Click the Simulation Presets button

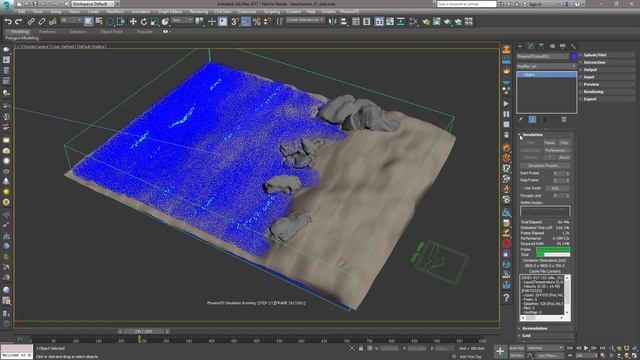tap(544, 166)
